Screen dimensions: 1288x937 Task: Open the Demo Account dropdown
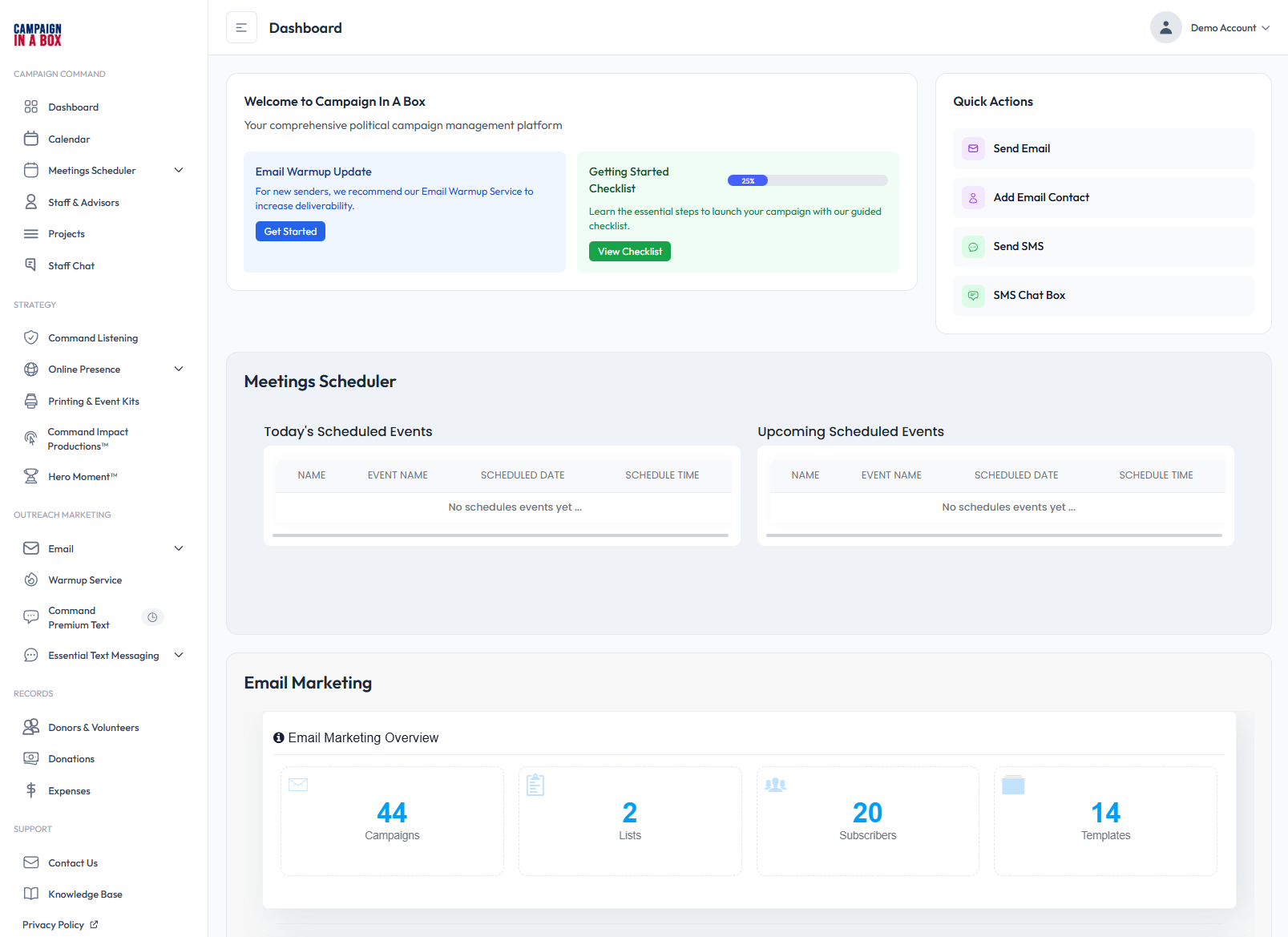1229,28
